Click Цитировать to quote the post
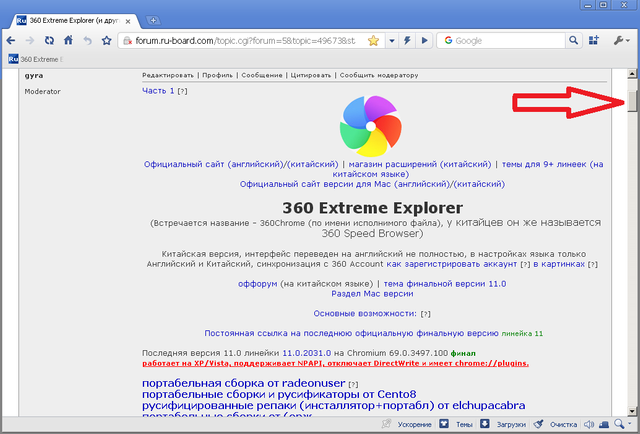This screenshot has height=434, width=640. [311, 75]
